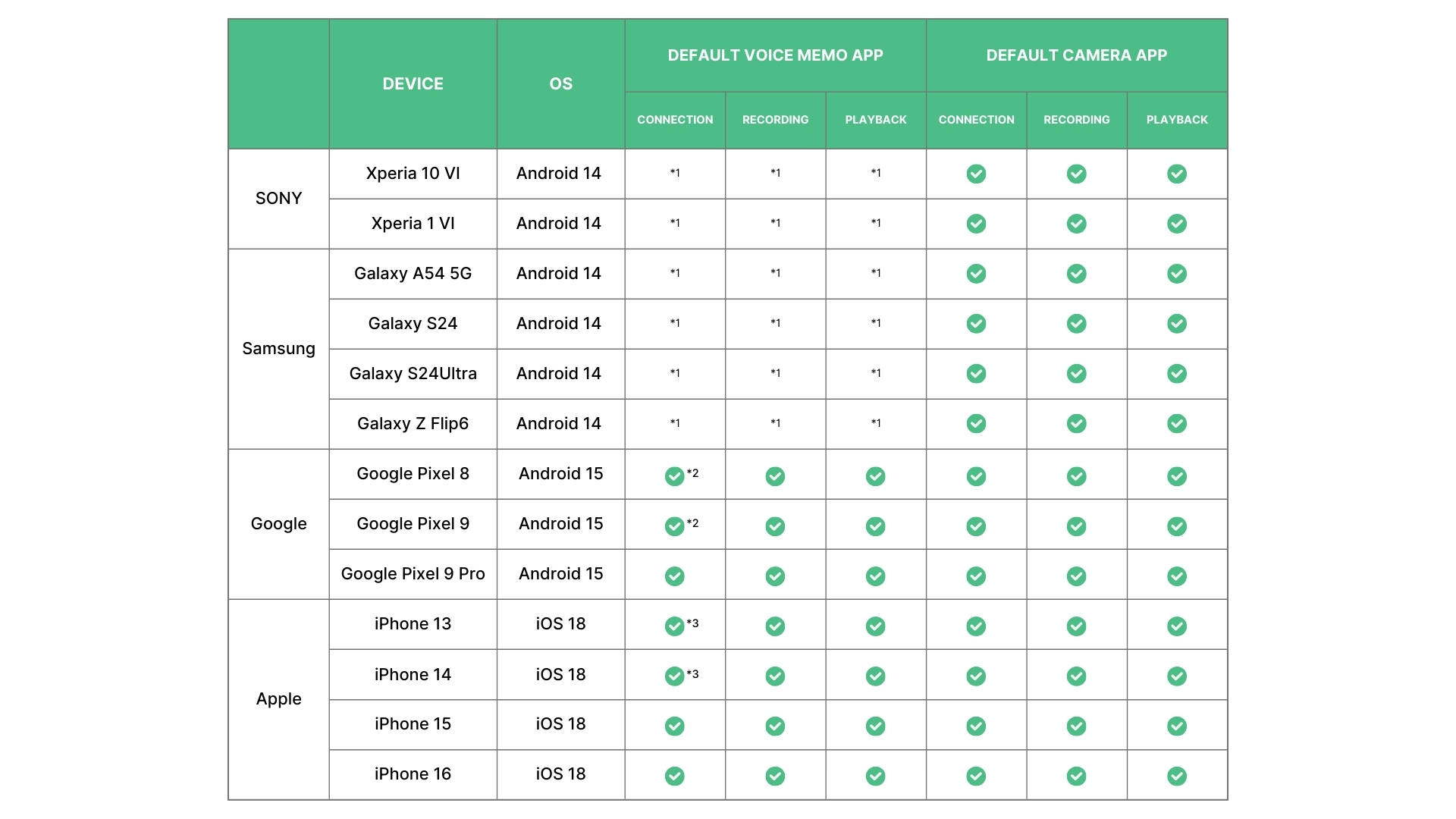Click Xperia 10 VI camera connection checkmark
This screenshot has width=1456, height=819.
pos(976,174)
